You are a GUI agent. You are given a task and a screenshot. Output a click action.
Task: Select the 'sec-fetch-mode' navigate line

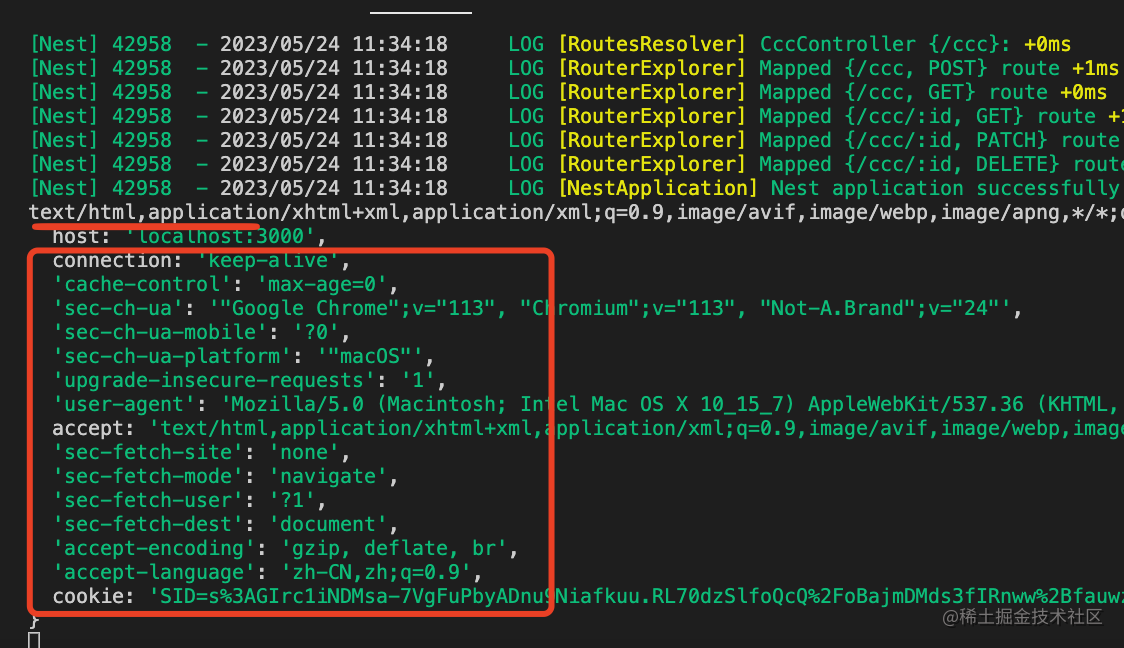(x=225, y=477)
